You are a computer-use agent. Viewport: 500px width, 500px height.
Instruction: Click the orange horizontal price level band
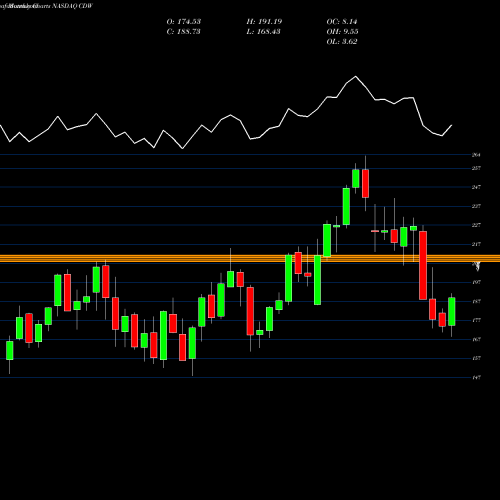coord(250,259)
